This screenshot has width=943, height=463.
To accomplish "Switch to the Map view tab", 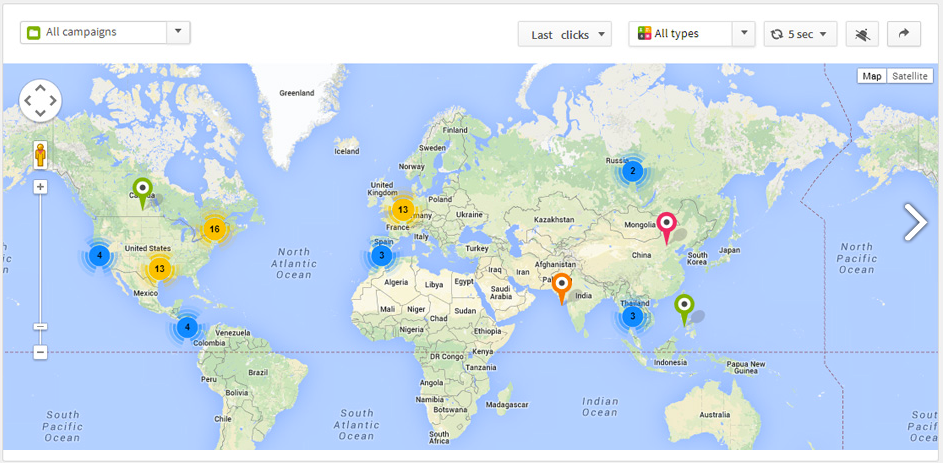I will 872,76.
